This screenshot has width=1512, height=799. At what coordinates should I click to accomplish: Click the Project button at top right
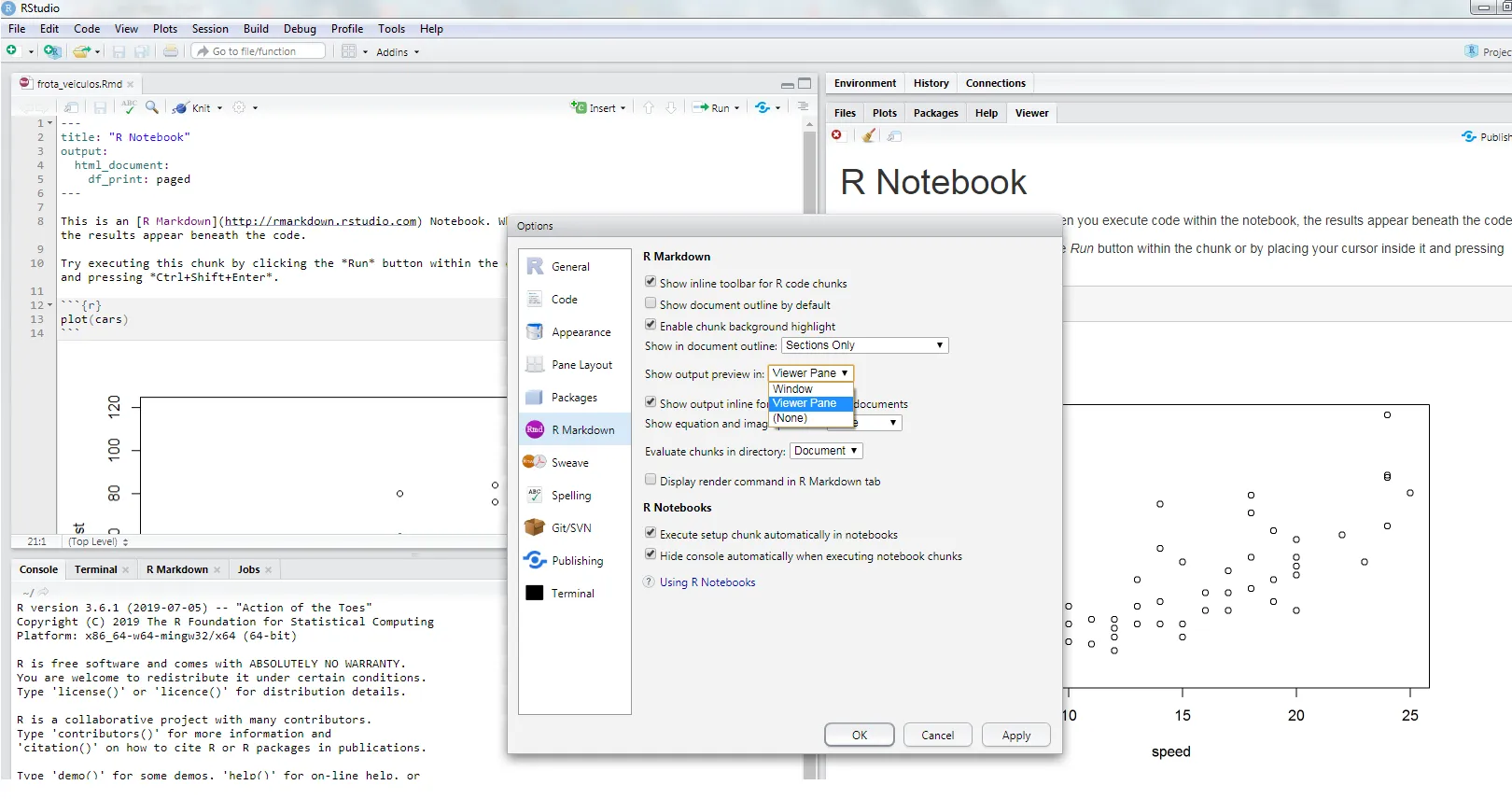(1489, 51)
